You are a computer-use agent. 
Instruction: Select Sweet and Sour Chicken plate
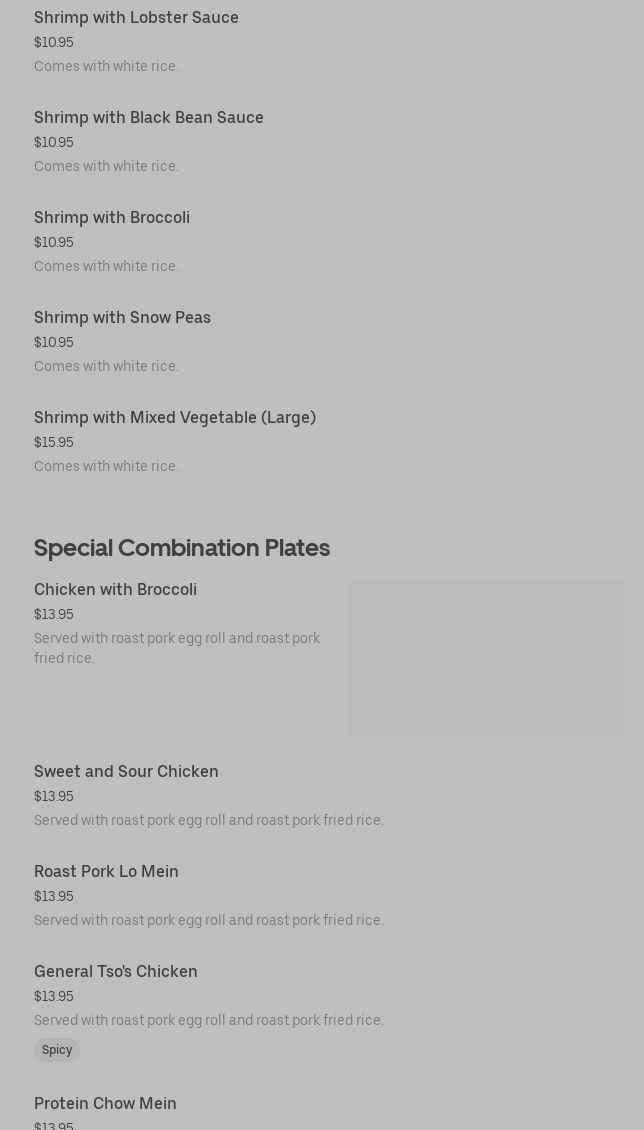(126, 772)
